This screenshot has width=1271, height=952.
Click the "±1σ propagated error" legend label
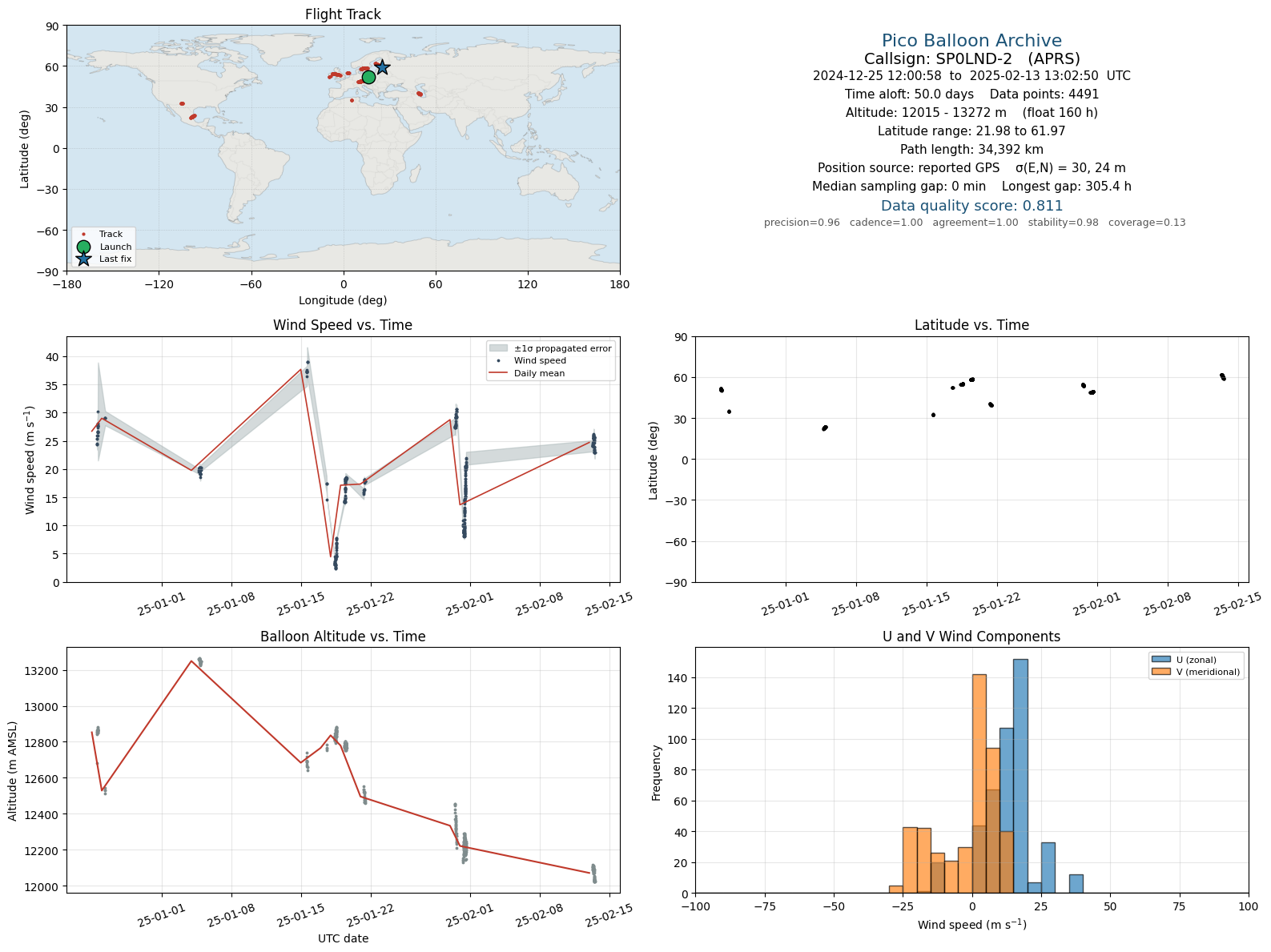[562, 348]
